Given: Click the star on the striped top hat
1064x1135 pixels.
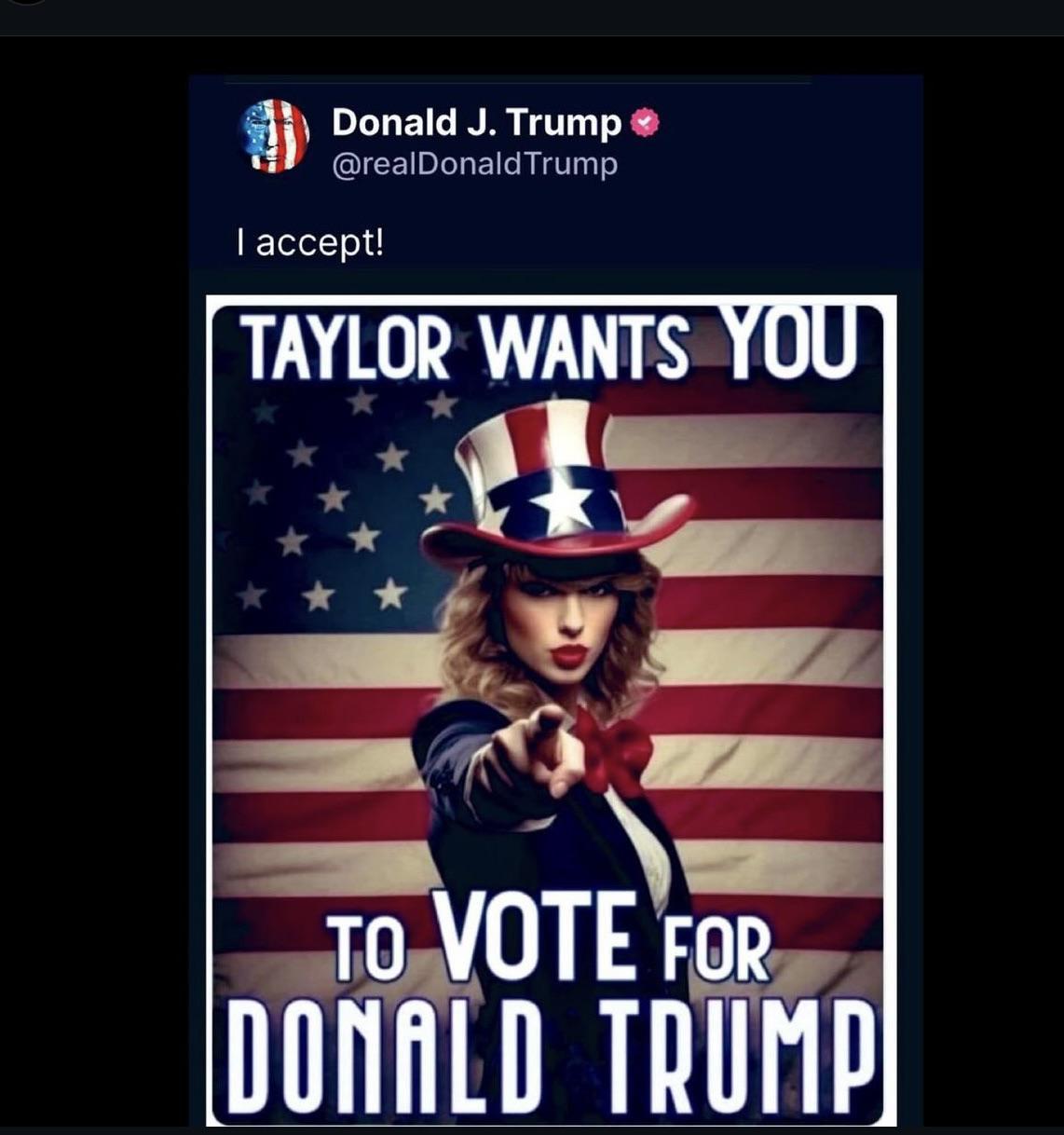Looking at the screenshot, I should point(563,508).
